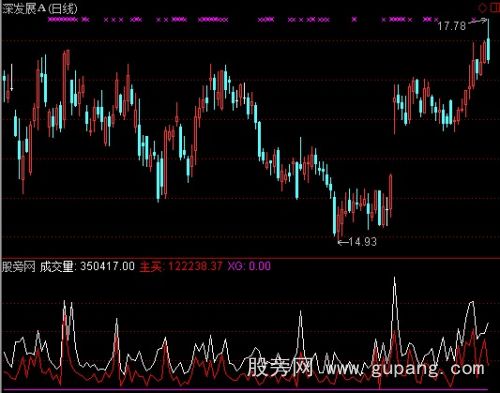Click the red divider between price and volume panels

coord(250,258)
